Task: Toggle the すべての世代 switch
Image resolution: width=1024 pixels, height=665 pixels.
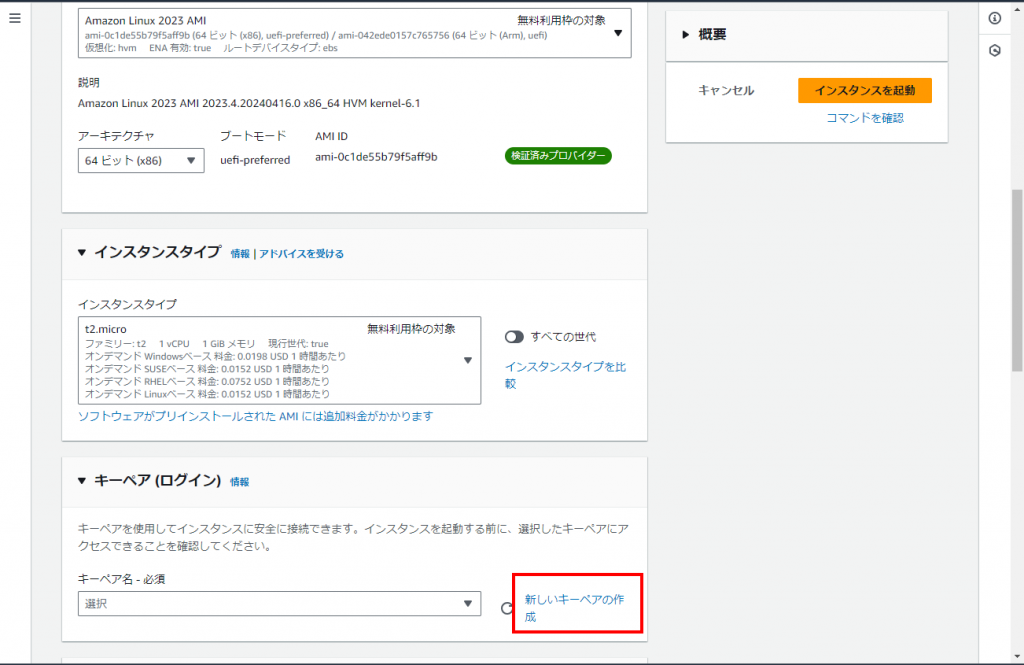Action: (x=515, y=337)
